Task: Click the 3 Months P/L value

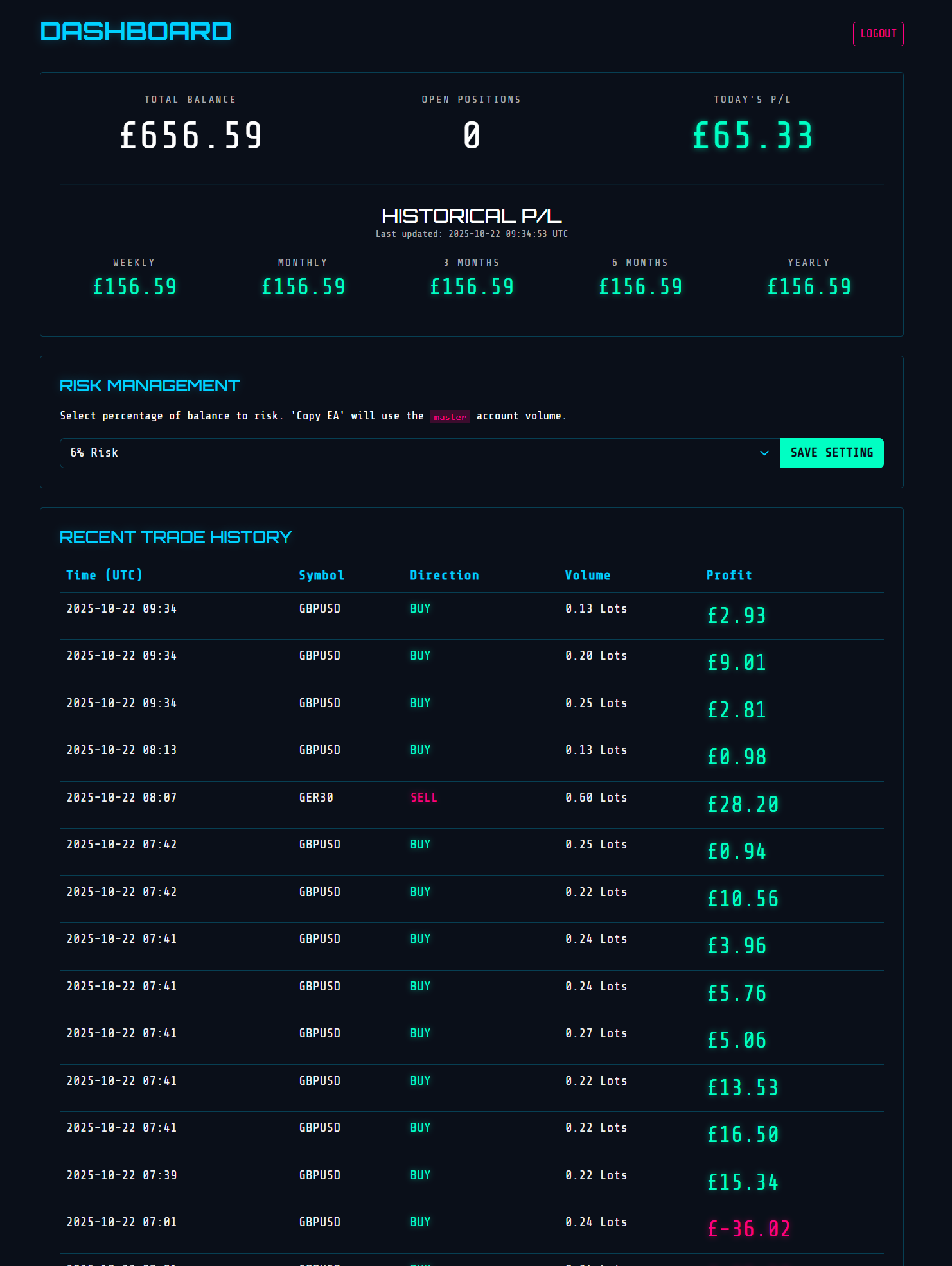Action: point(472,287)
